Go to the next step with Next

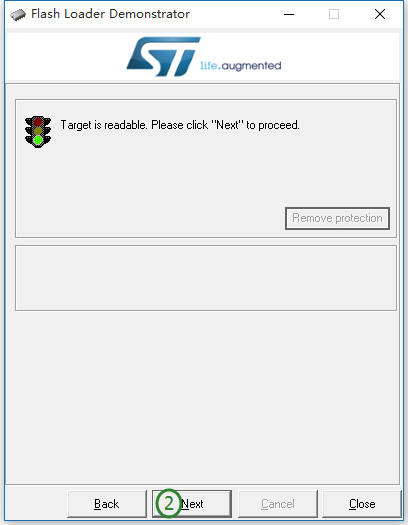coord(192,504)
